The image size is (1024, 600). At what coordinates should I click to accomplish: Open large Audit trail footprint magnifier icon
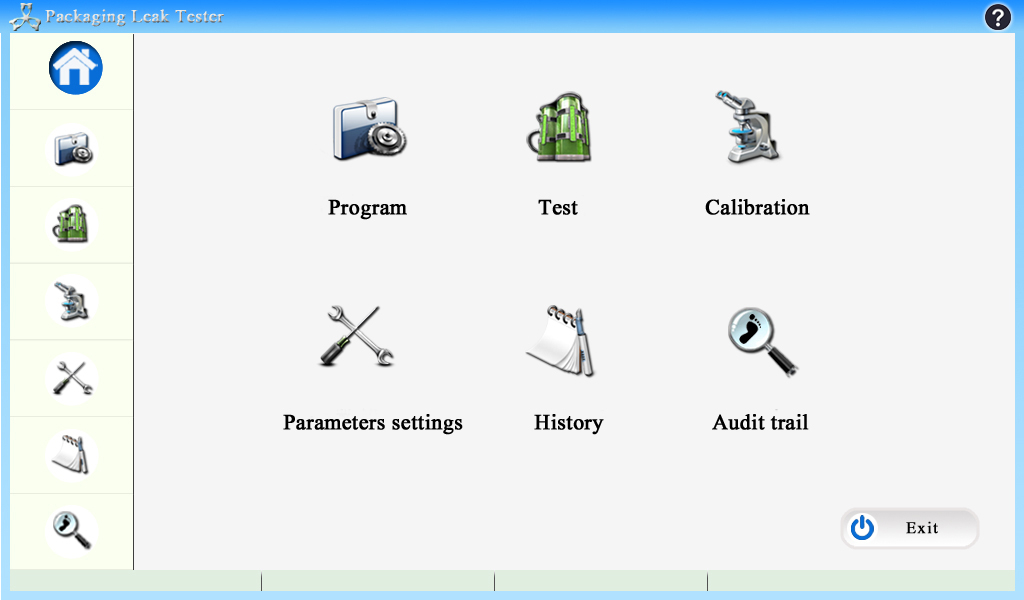pos(762,341)
